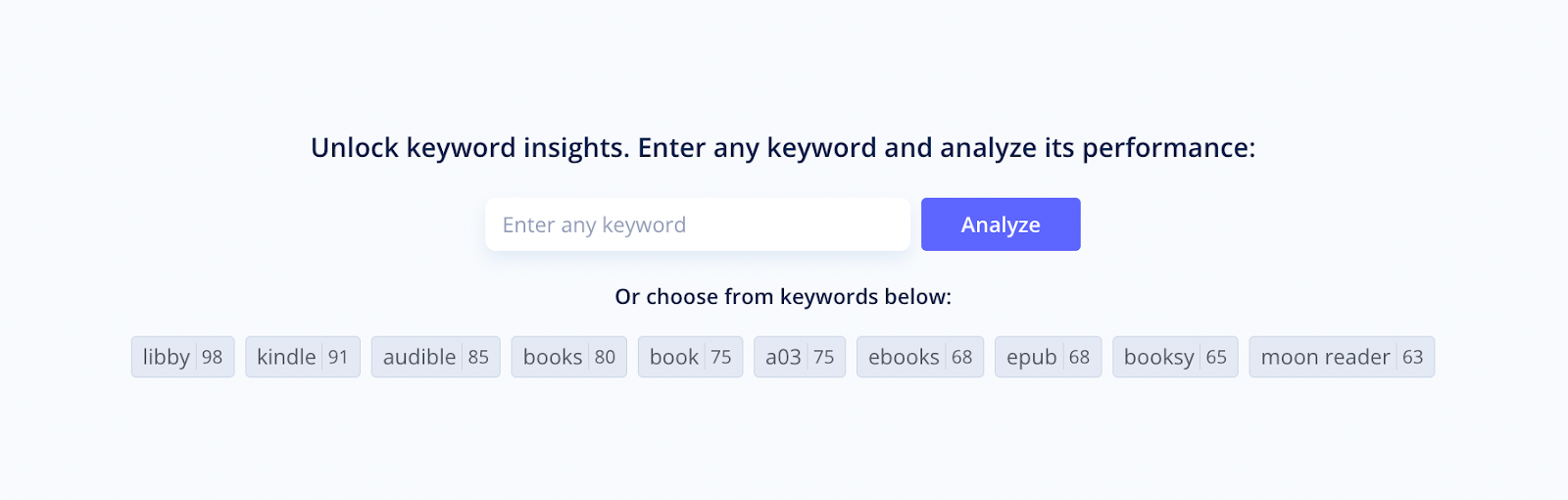Click the score 63 beside moon reader
1568x500 pixels.
[1412, 358]
